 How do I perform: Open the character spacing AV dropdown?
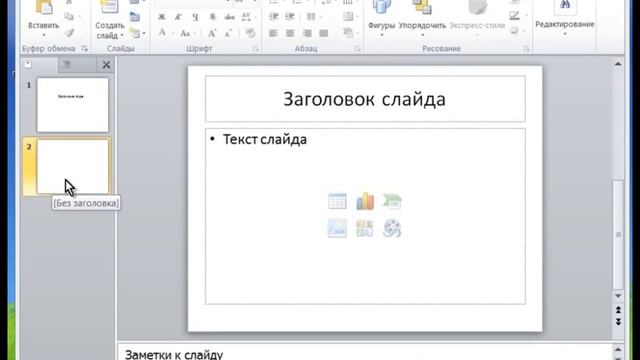click(248, 17)
